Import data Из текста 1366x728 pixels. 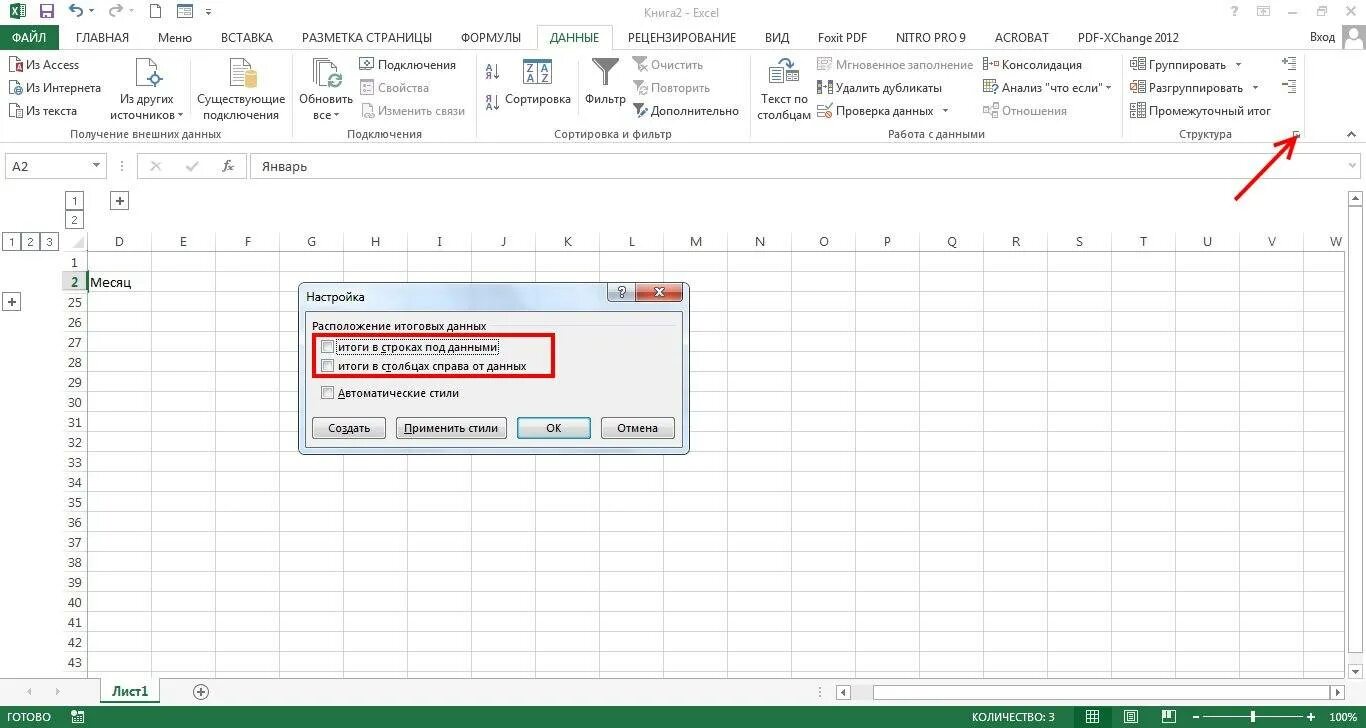pyautogui.click(x=43, y=111)
